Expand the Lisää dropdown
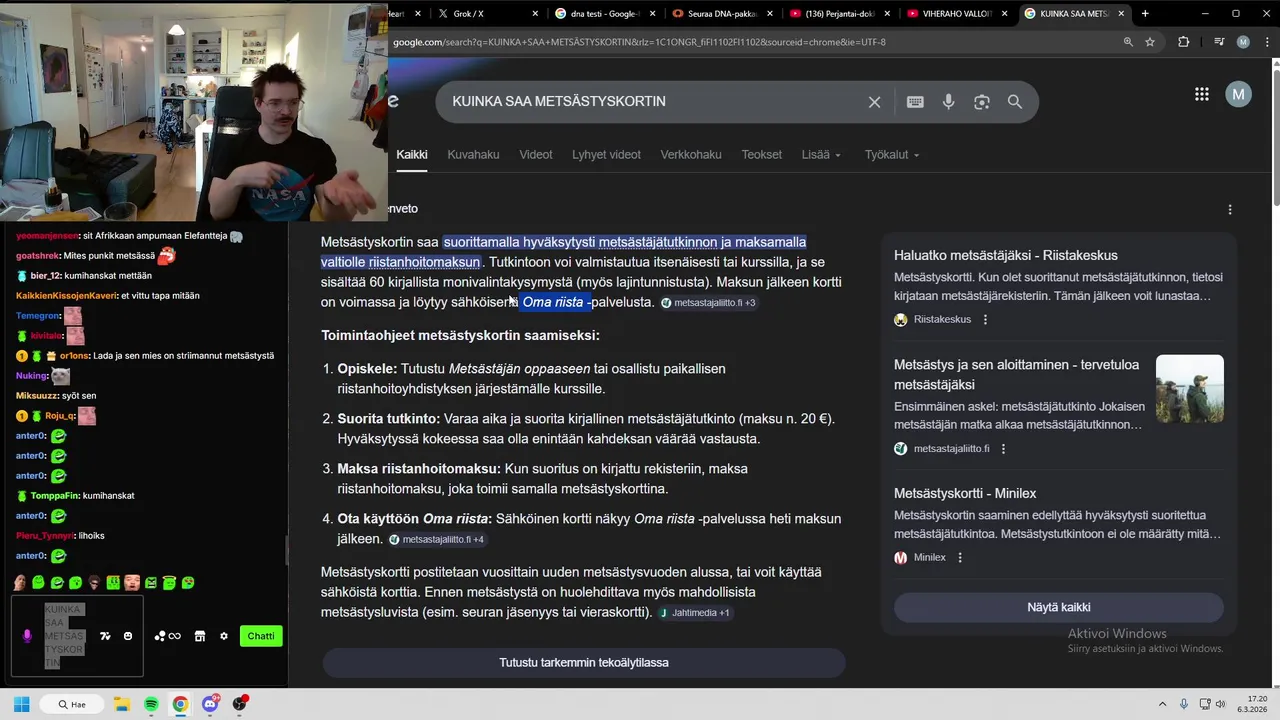 tap(821, 155)
